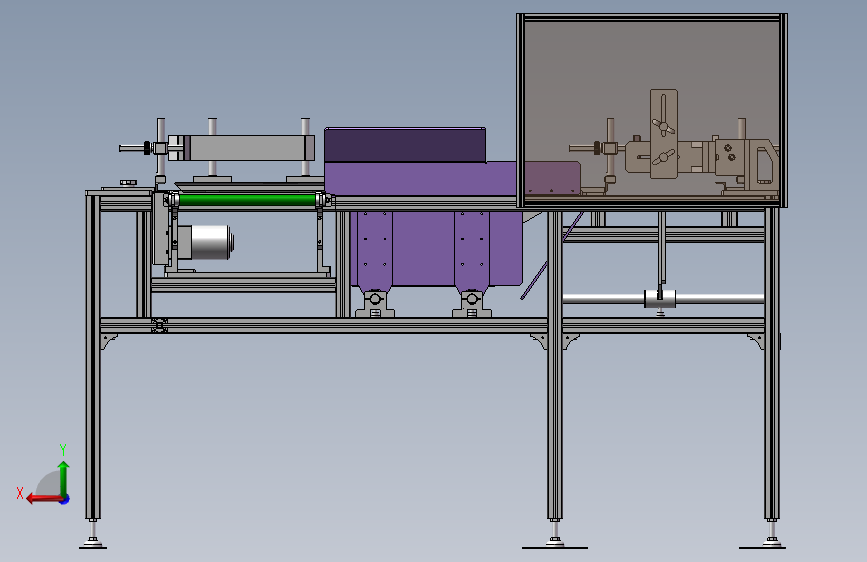Image resolution: width=867 pixels, height=562 pixels.
Task: Select the silver motor under the conveyor
Action: click(x=212, y=242)
